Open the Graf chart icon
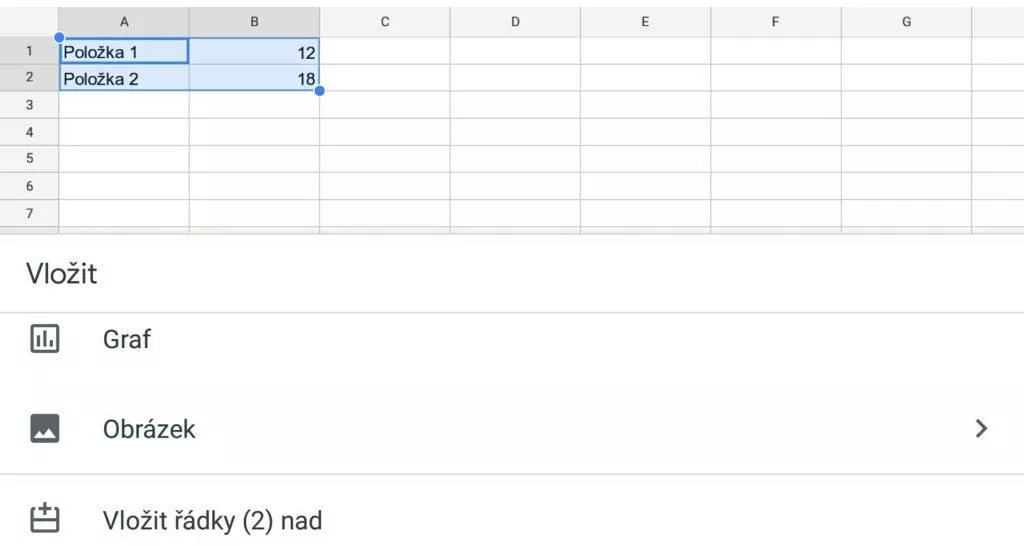1024x546 pixels. click(x=44, y=339)
